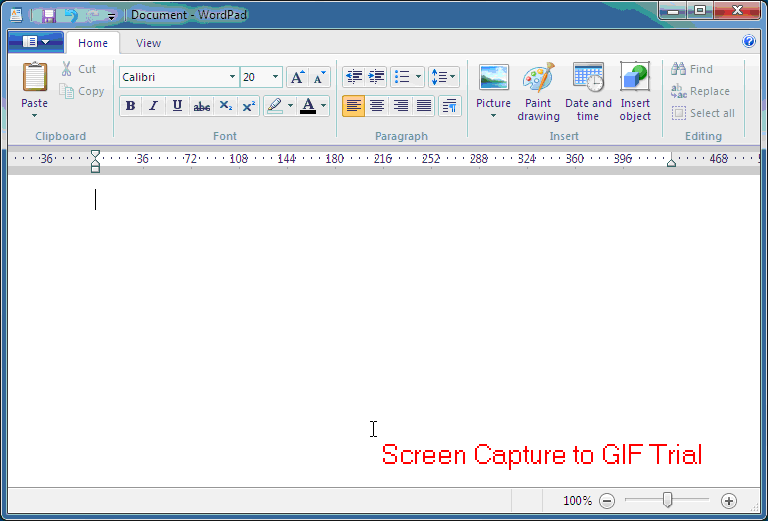
Task: Click the Increase indent icon
Action: [376, 77]
